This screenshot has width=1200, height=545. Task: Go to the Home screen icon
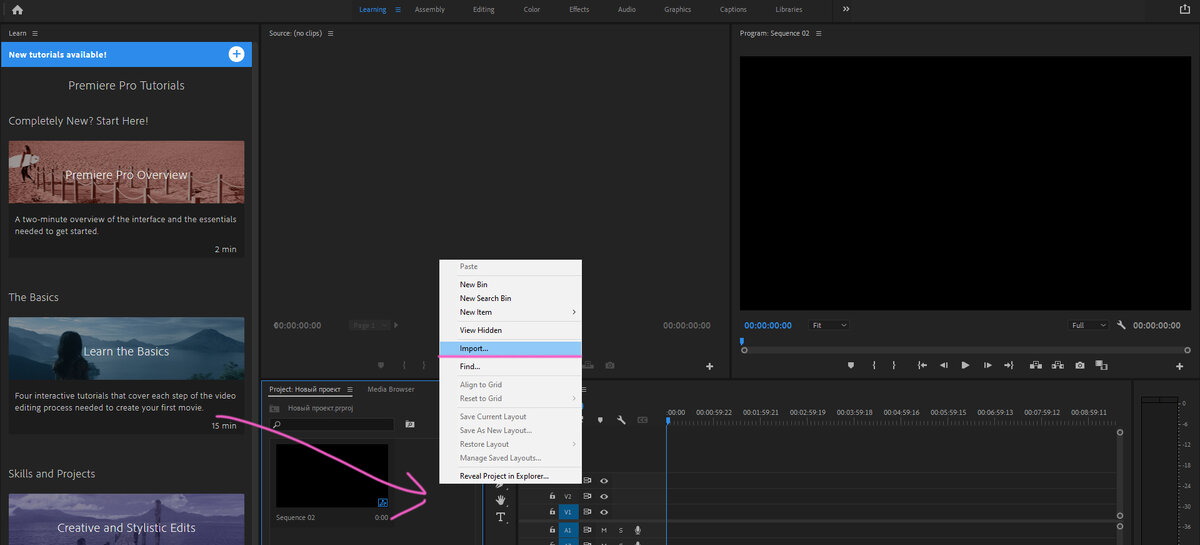[17, 10]
